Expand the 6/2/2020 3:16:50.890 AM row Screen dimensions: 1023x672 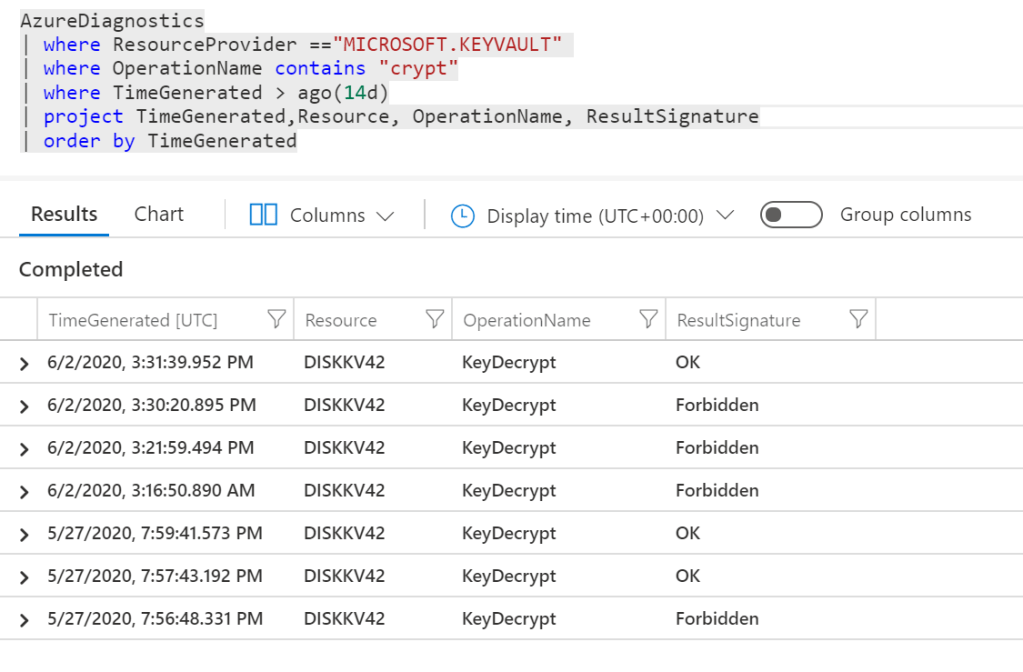click(24, 492)
